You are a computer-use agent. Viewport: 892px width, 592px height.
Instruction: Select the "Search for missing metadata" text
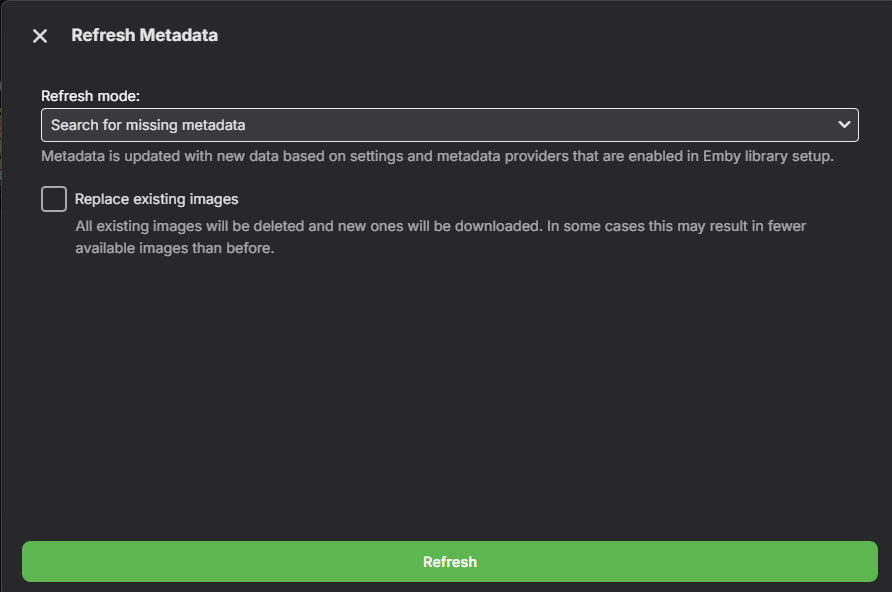coord(148,125)
